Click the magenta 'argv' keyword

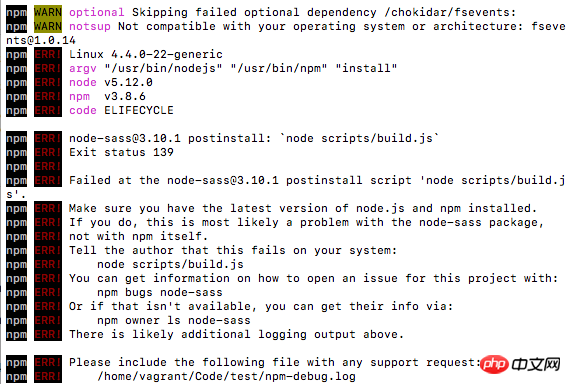(83, 68)
